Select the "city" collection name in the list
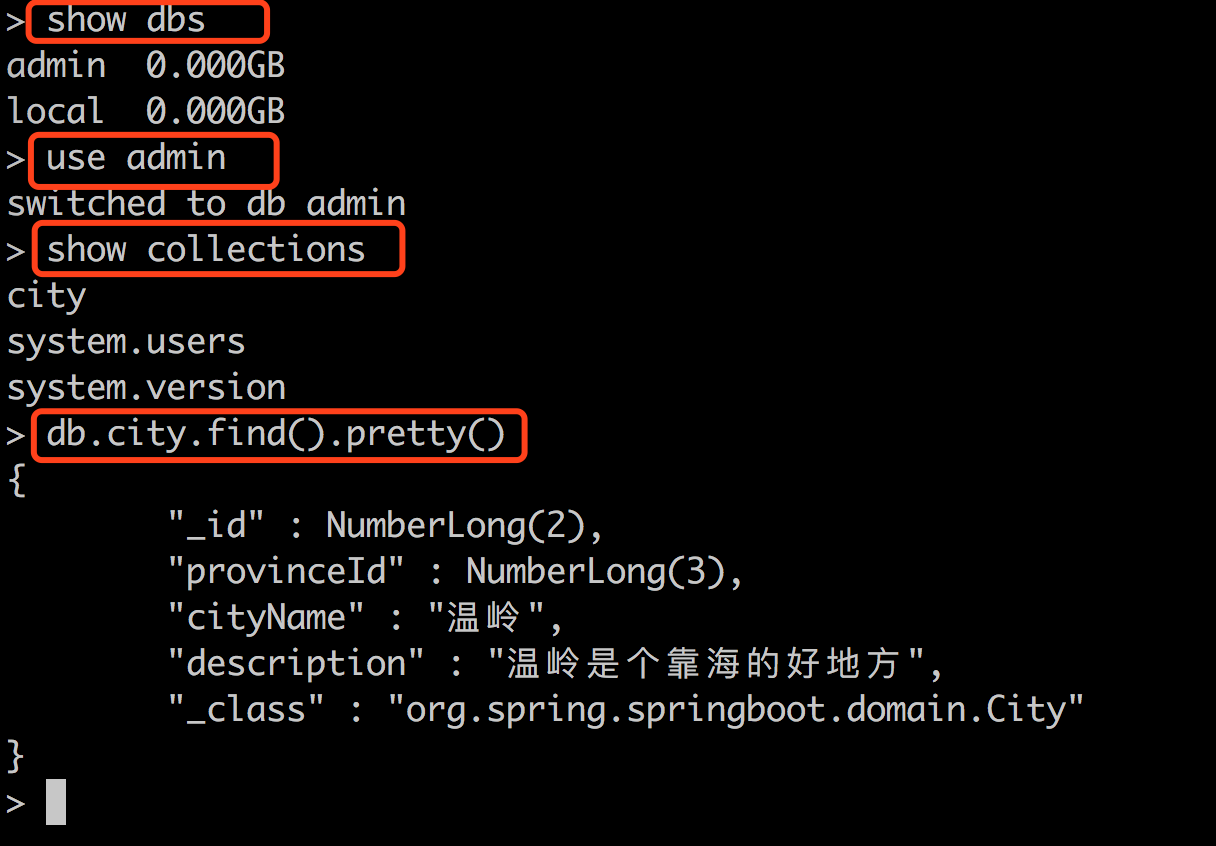 tap(46, 296)
